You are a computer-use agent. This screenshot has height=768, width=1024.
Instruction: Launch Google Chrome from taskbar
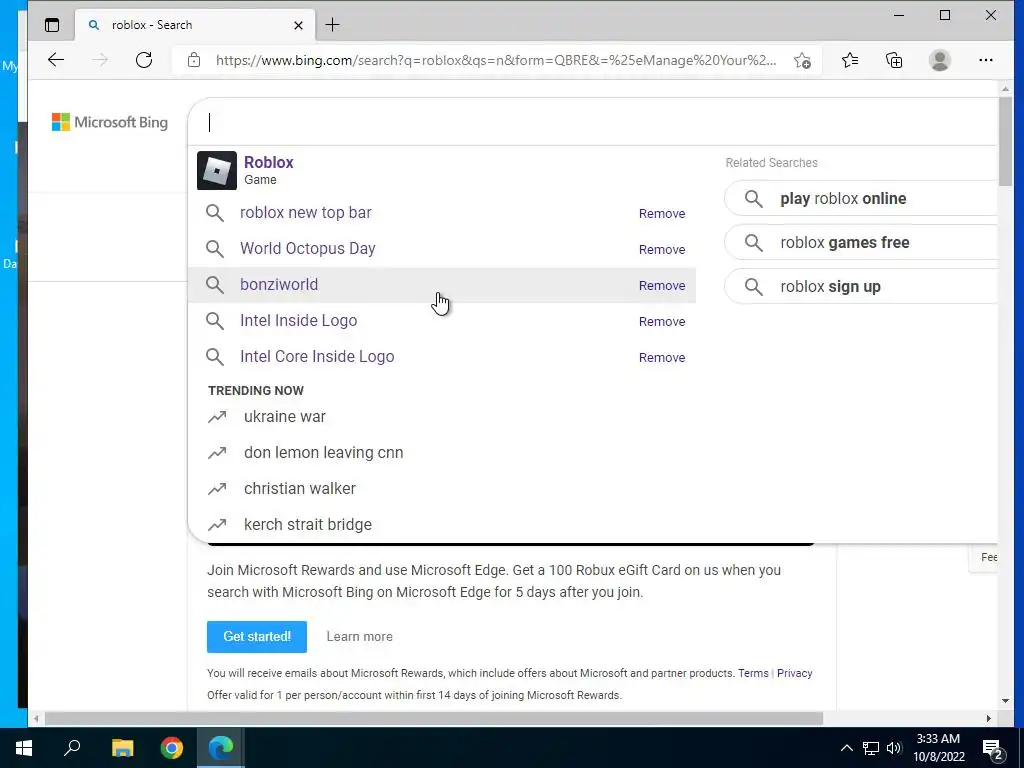(x=172, y=748)
